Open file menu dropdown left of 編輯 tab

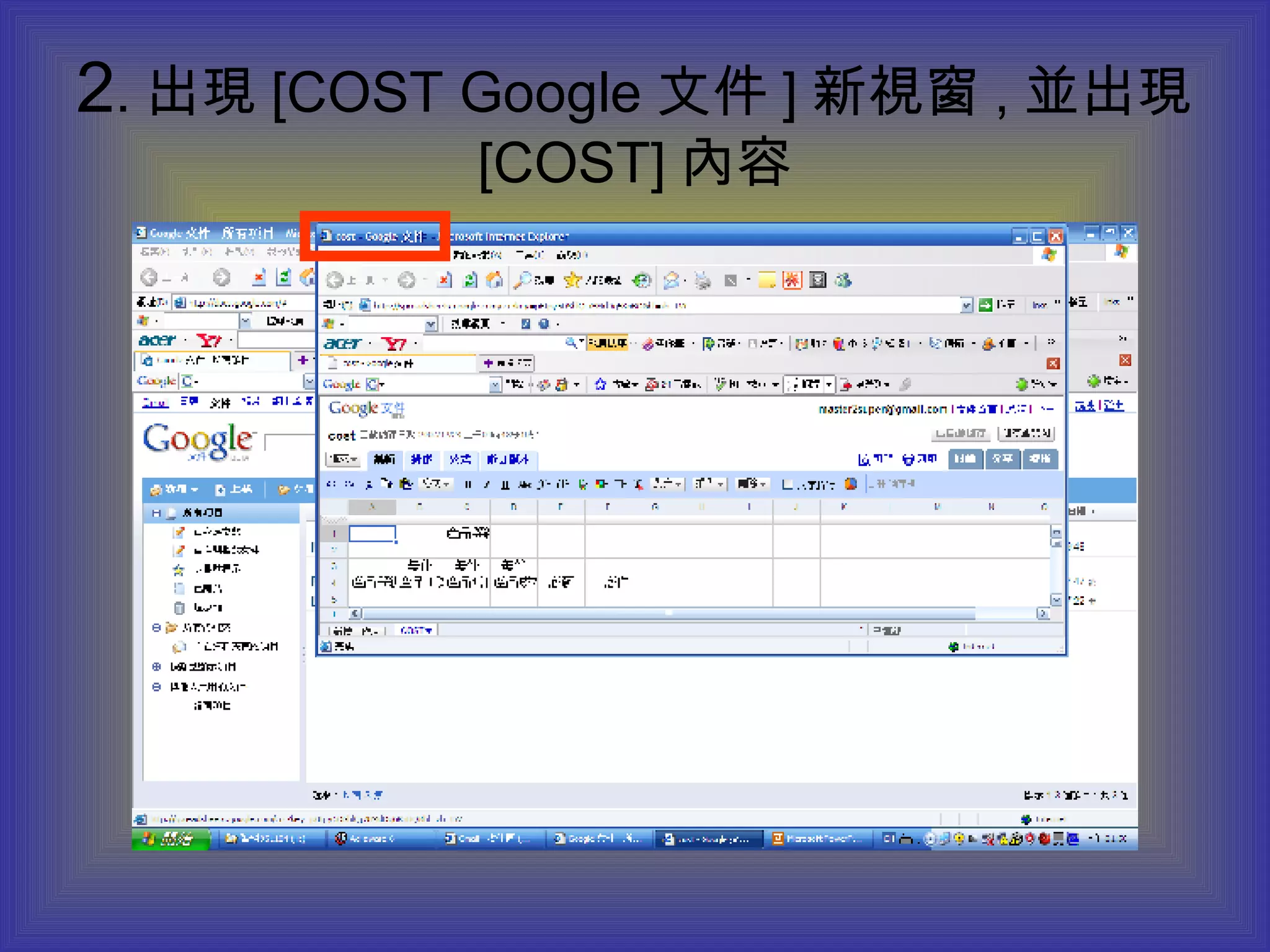click(344, 459)
